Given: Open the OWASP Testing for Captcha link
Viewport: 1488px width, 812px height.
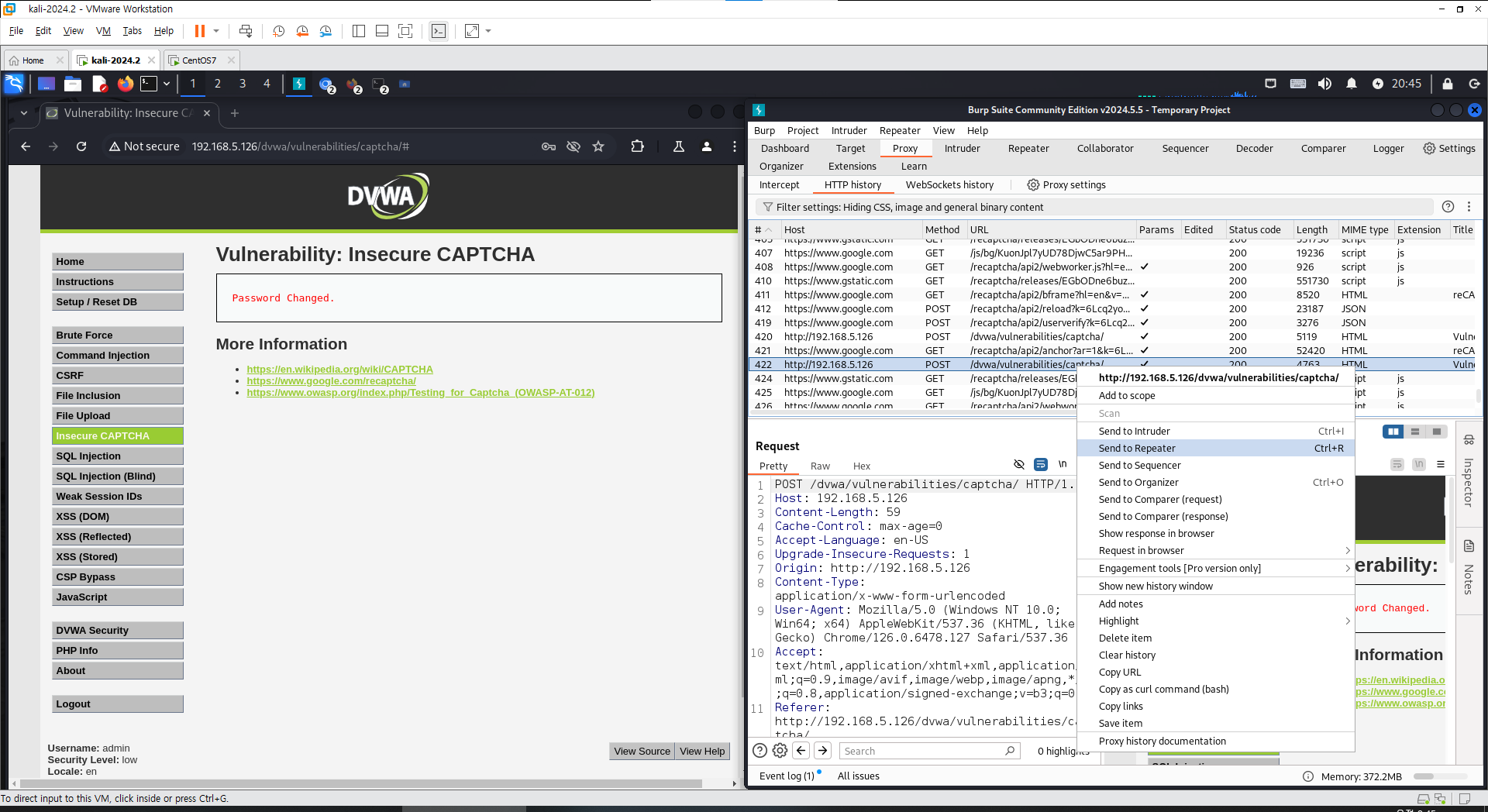Looking at the screenshot, I should 420,393.
